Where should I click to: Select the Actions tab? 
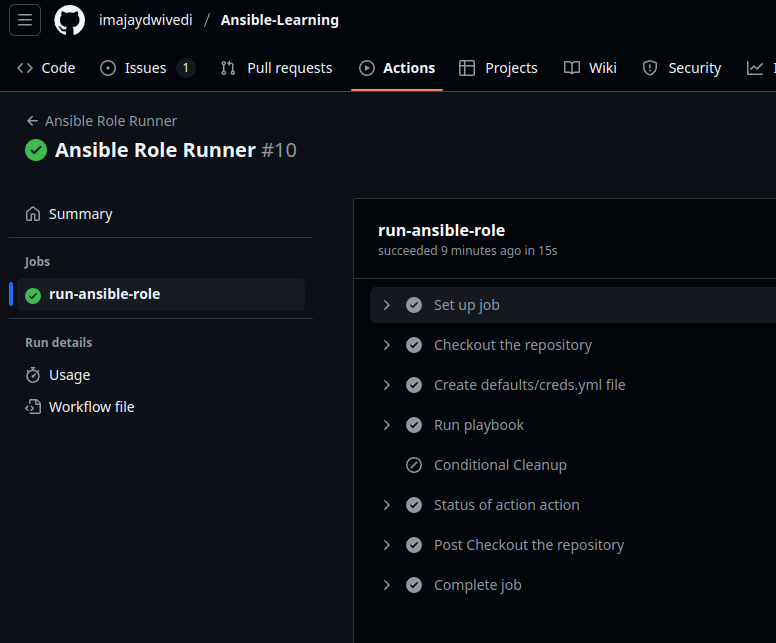tap(397, 68)
